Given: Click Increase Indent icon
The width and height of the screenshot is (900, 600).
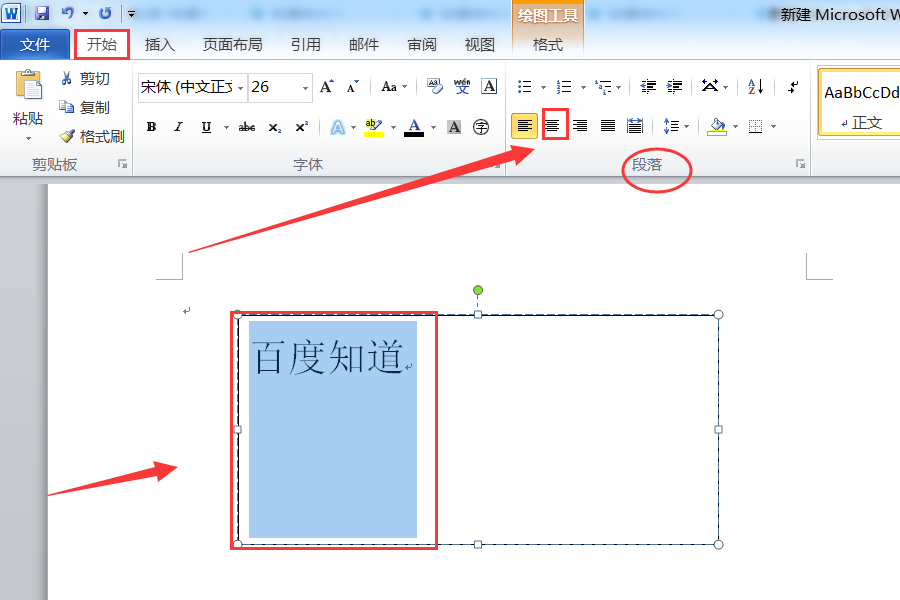Looking at the screenshot, I should [x=674, y=87].
